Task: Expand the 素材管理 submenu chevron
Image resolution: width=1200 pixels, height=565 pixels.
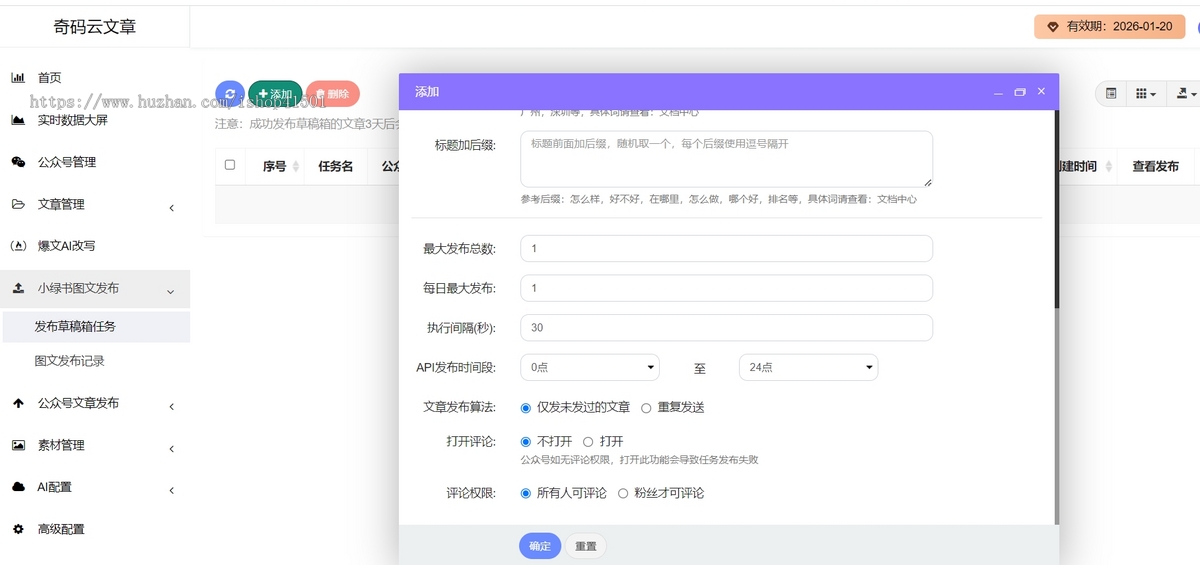Action: 171,448
